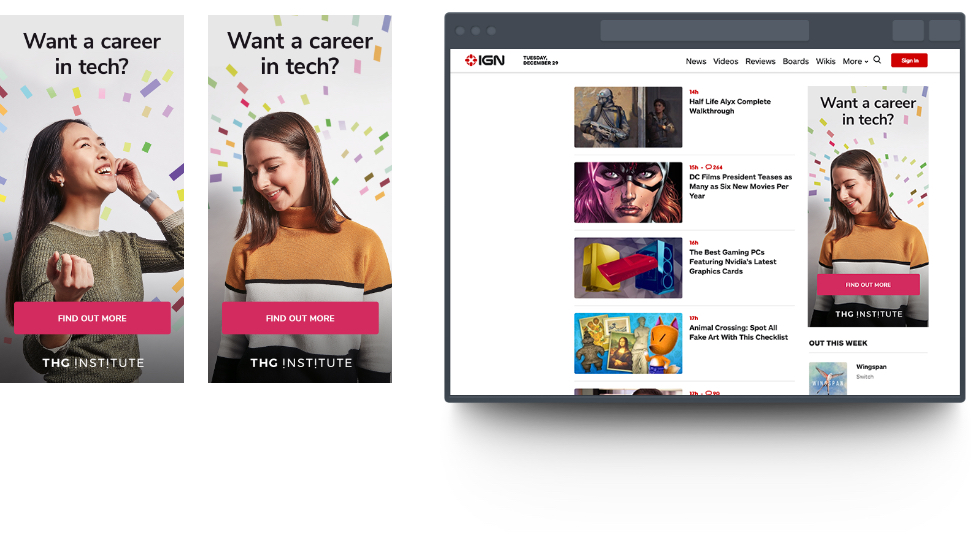Select the Boards navigation item
Screen dimensions: 971x546
coord(795,61)
